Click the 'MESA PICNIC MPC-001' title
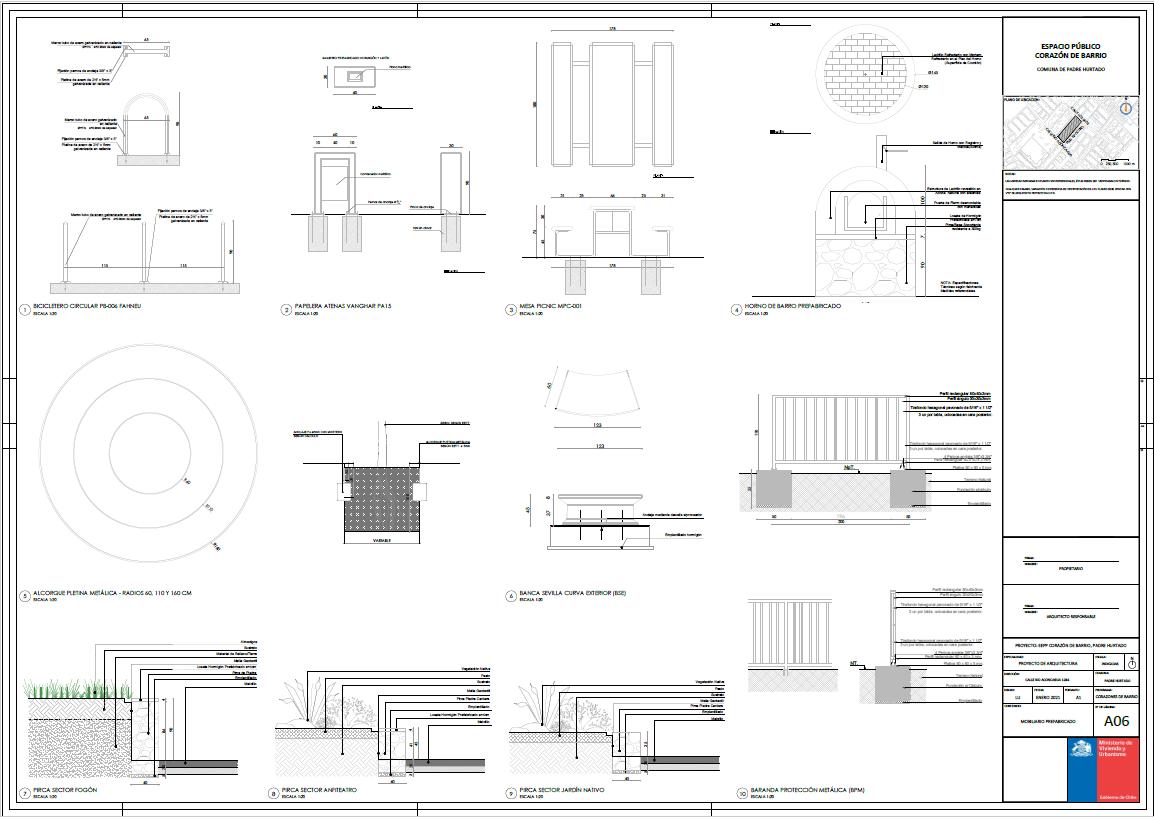Image resolution: width=1154 pixels, height=817 pixels. pyautogui.click(x=550, y=306)
